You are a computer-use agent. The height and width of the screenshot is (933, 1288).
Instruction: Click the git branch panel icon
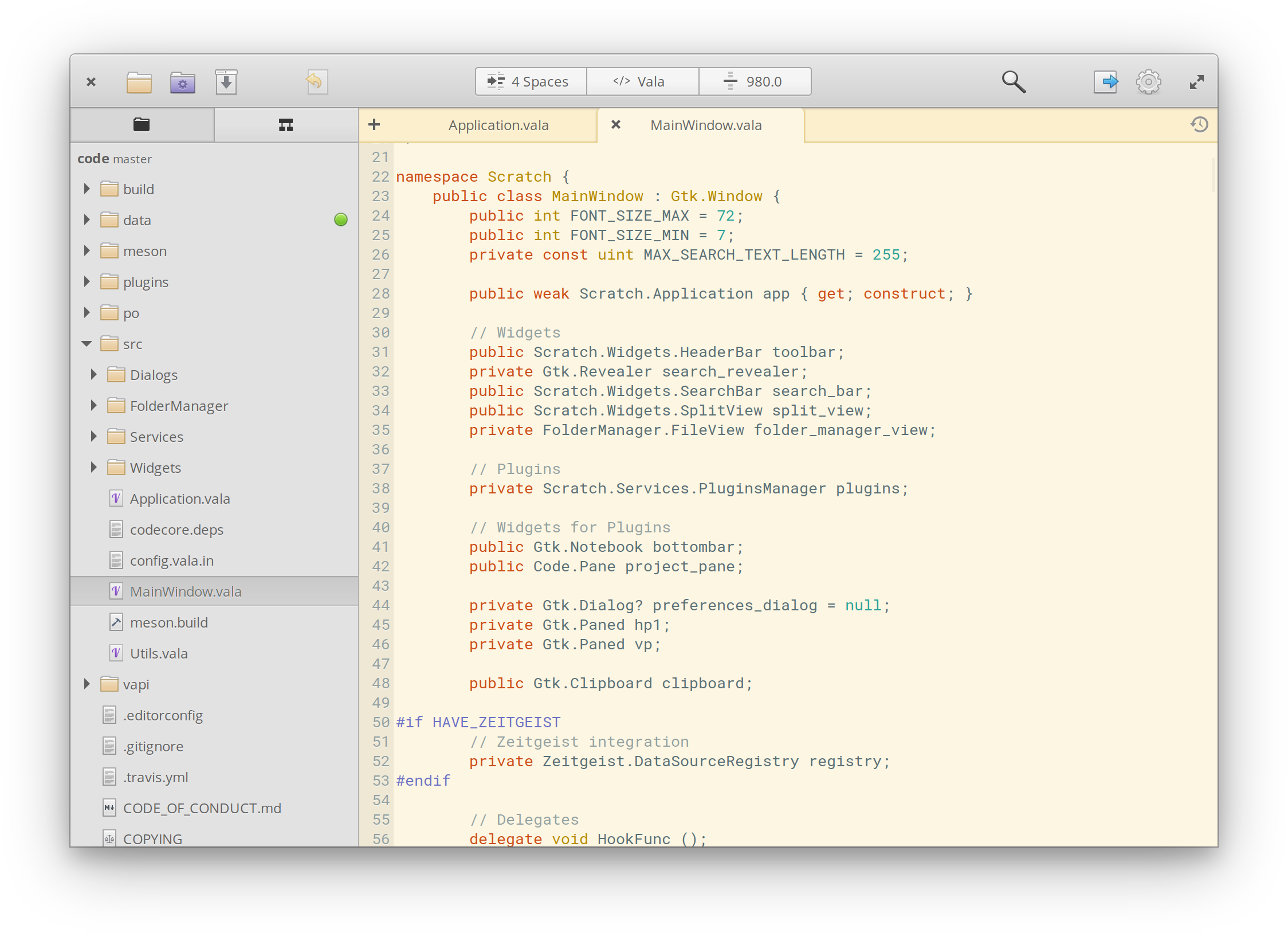(x=285, y=125)
